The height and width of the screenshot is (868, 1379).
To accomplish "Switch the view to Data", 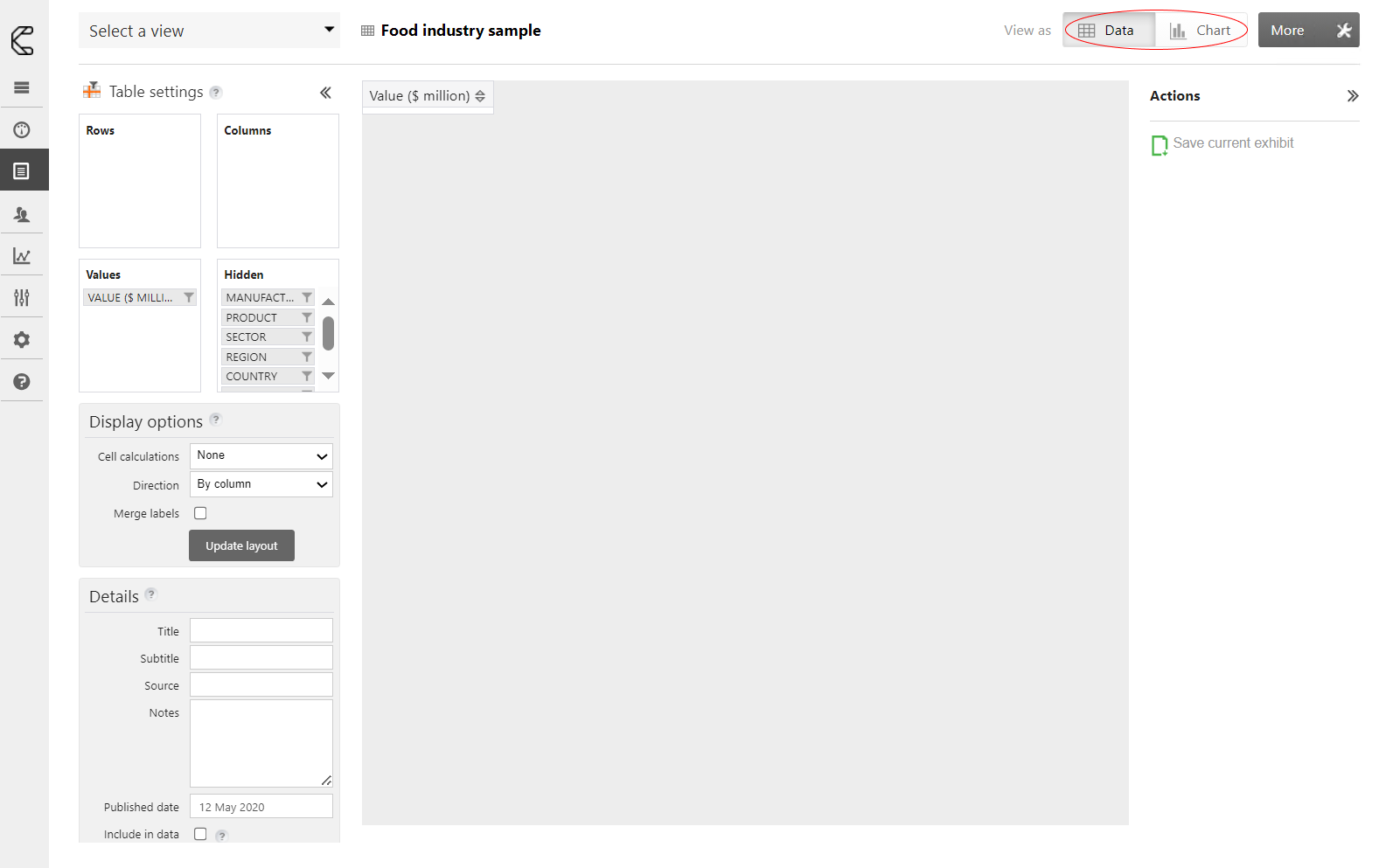I will coord(1107,31).
